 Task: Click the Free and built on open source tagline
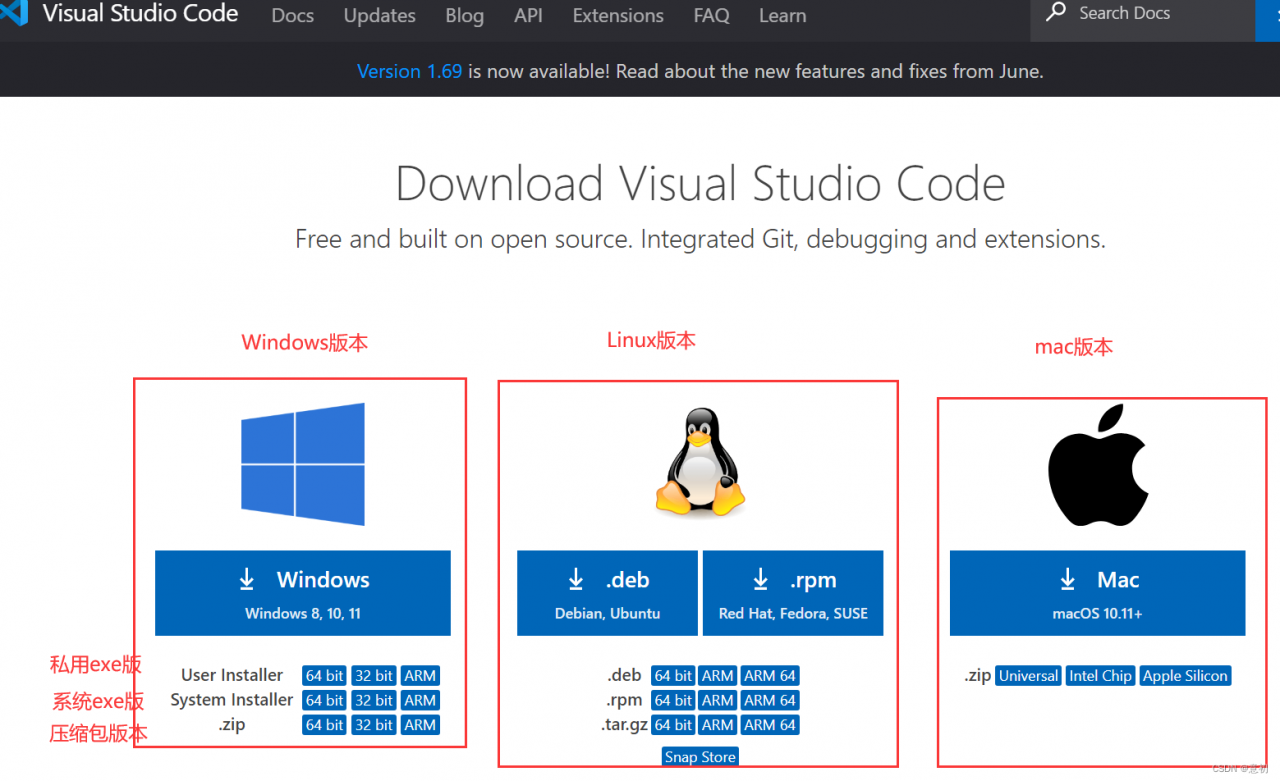pos(700,240)
